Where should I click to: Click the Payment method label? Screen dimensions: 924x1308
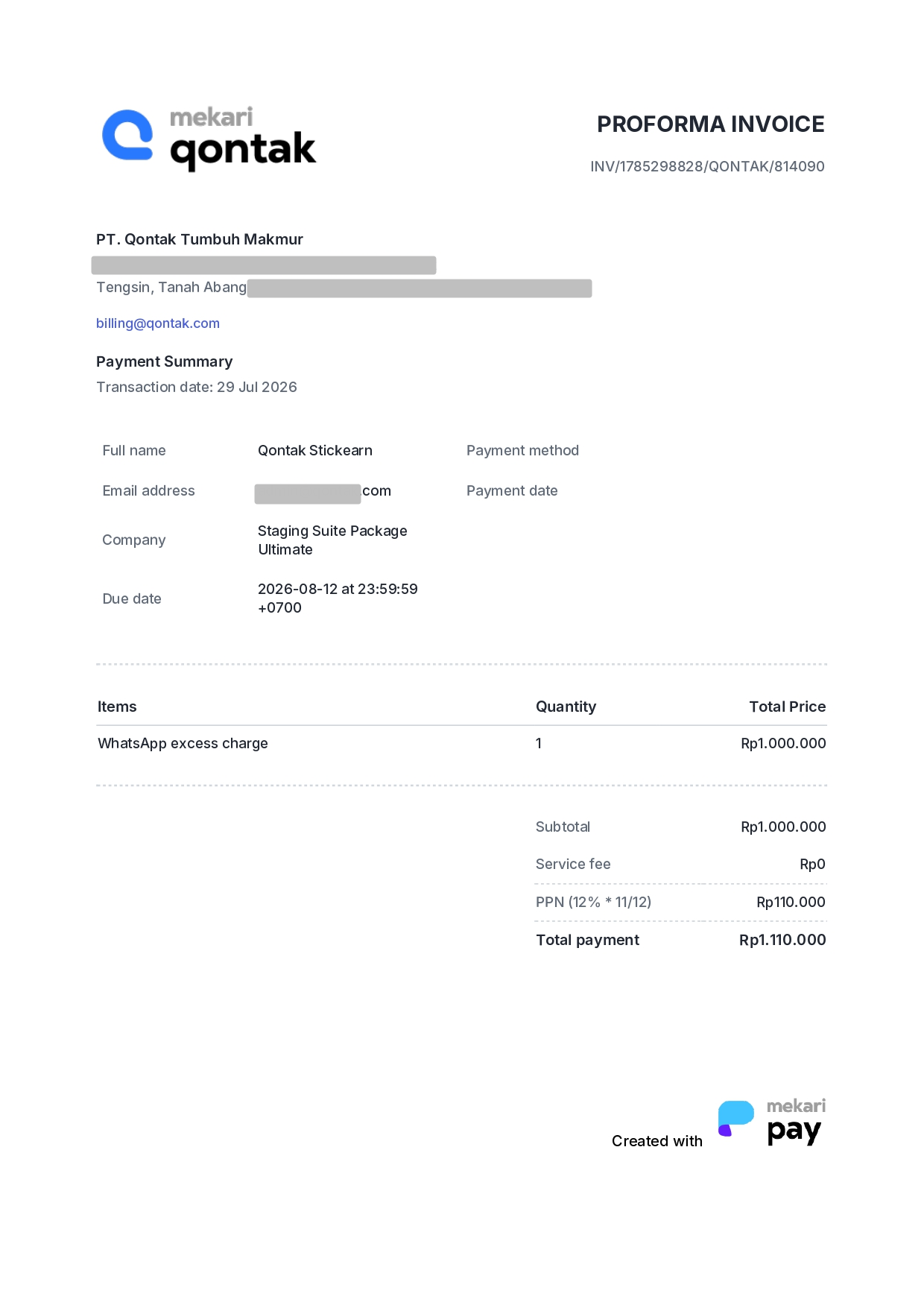pyautogui.click(x=522, y=450)
